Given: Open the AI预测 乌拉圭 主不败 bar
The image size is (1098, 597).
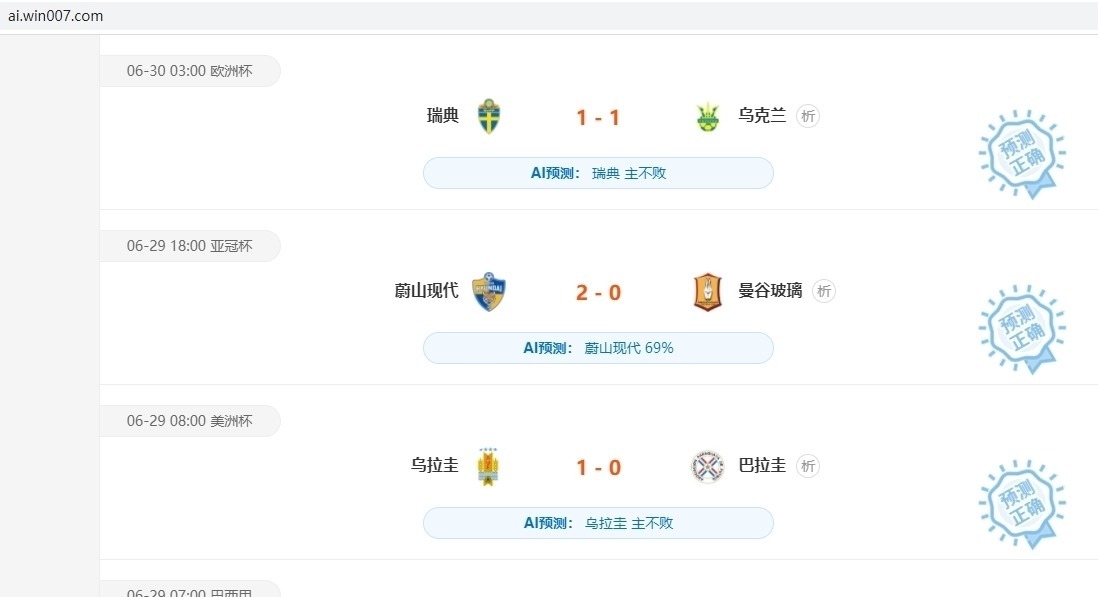Looking at the screenshot, I should tap(598, 523).
